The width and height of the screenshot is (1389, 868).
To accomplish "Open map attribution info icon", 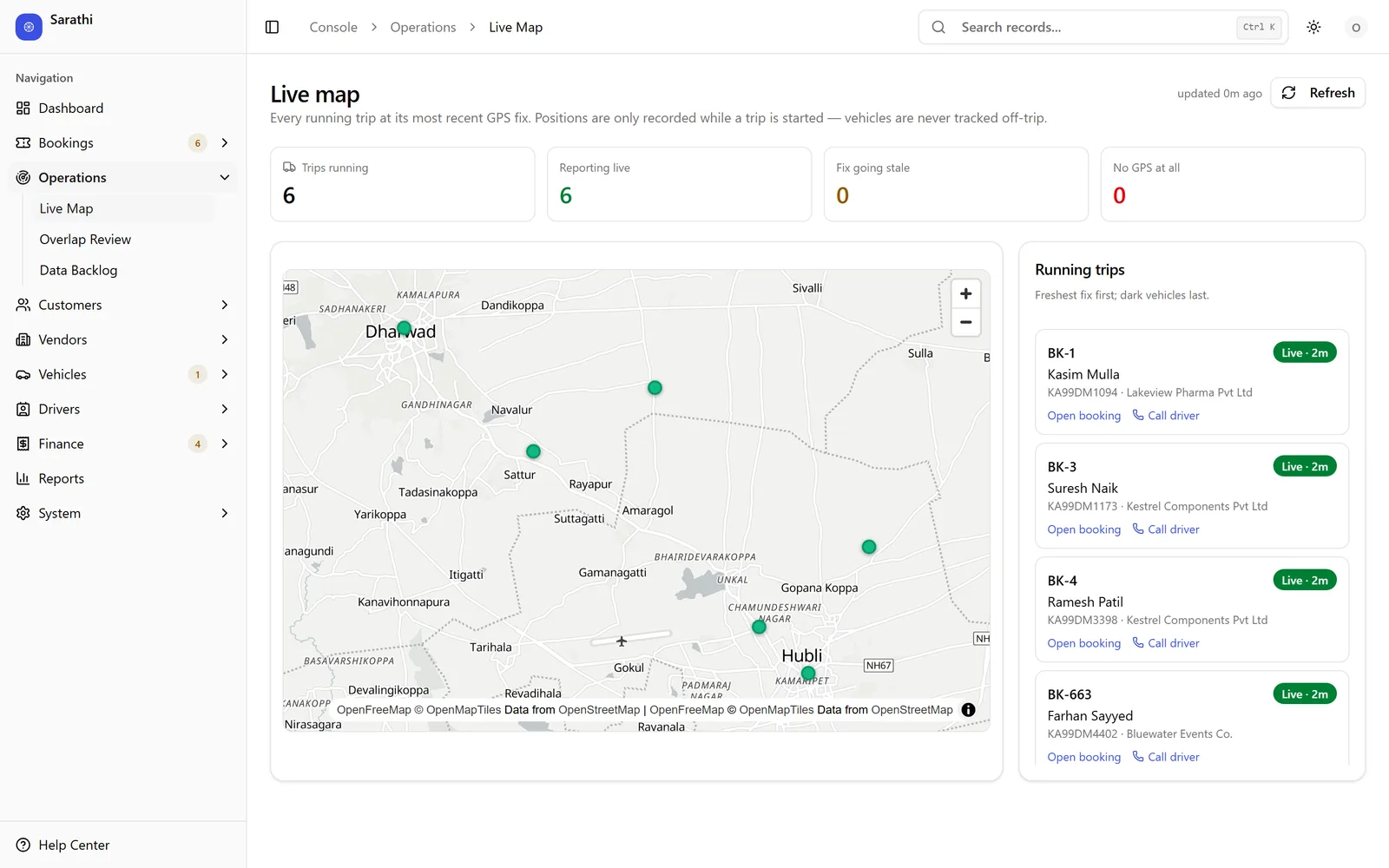I will pyautogui.click(x=969, y=710).
